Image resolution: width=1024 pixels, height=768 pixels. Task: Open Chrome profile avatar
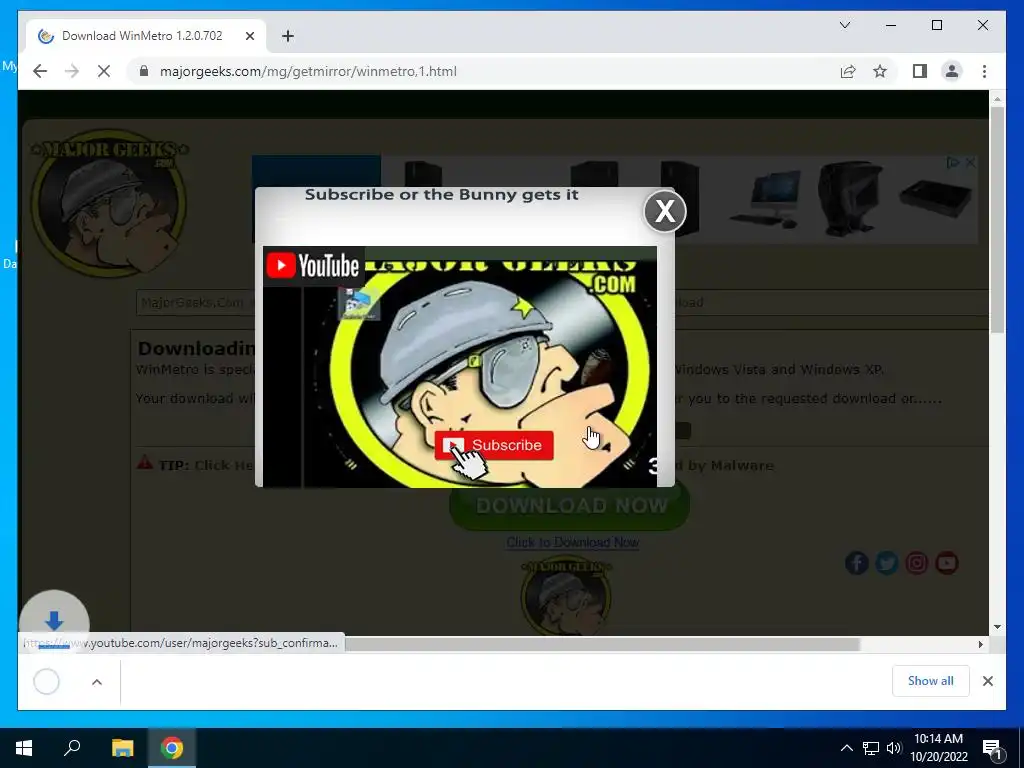tap(952, 71)
